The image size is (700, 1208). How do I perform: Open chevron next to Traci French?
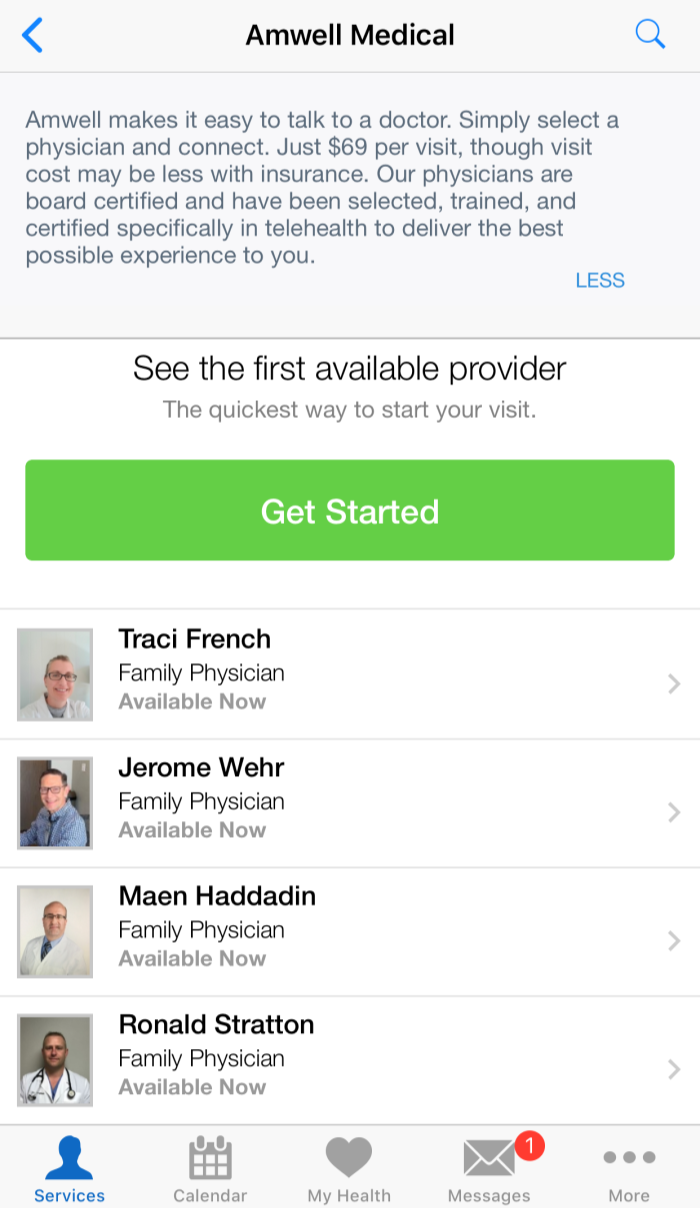click(x=674, y=684)
